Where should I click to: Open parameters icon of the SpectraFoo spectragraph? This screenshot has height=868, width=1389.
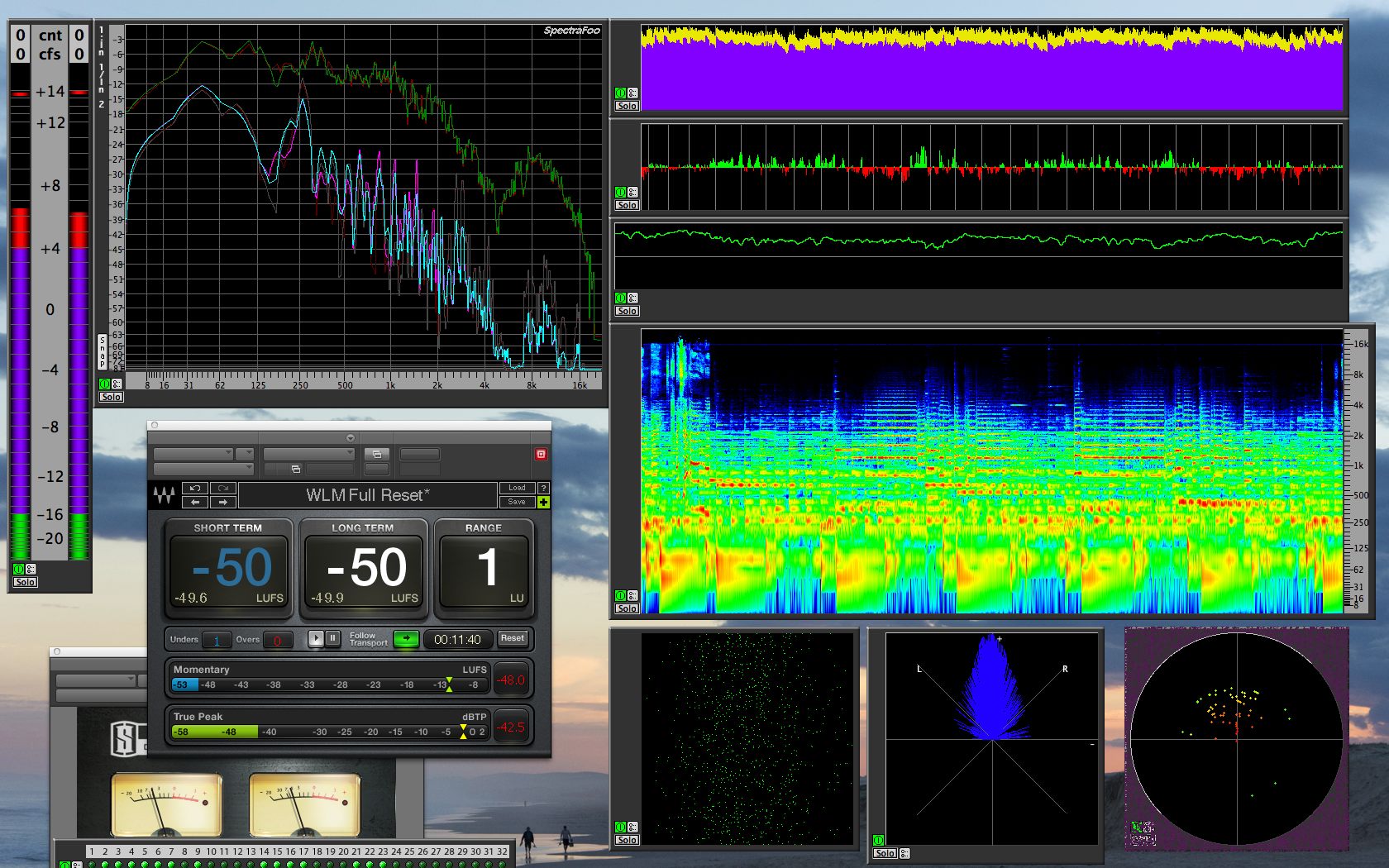pyautogui.click(x=117, y=384)
